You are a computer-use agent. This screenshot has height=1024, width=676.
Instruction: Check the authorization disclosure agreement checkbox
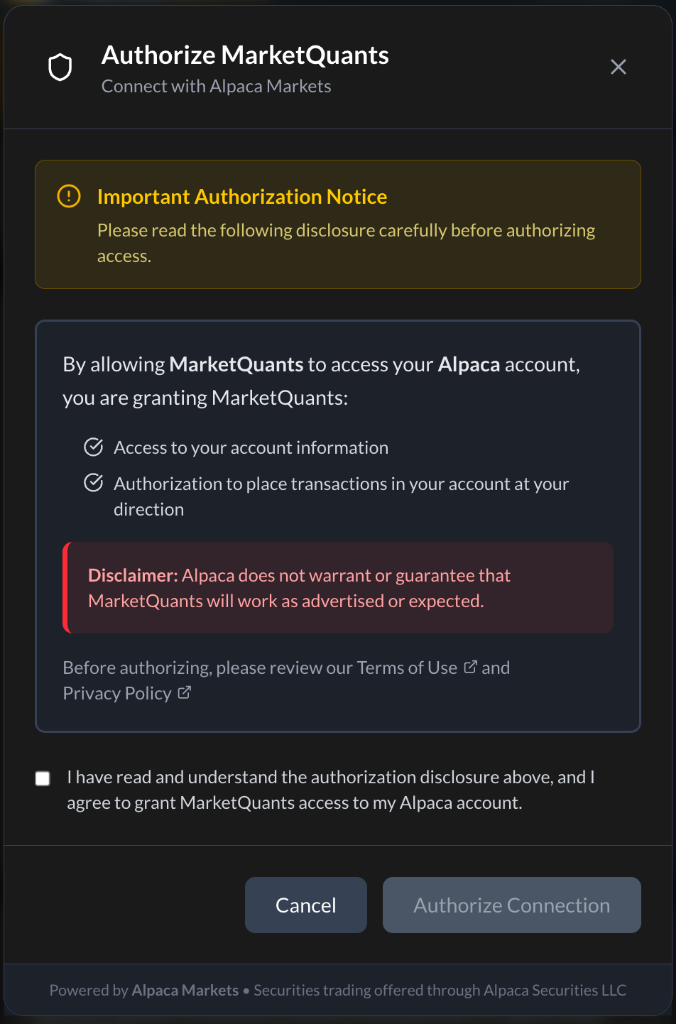point(42,777)
